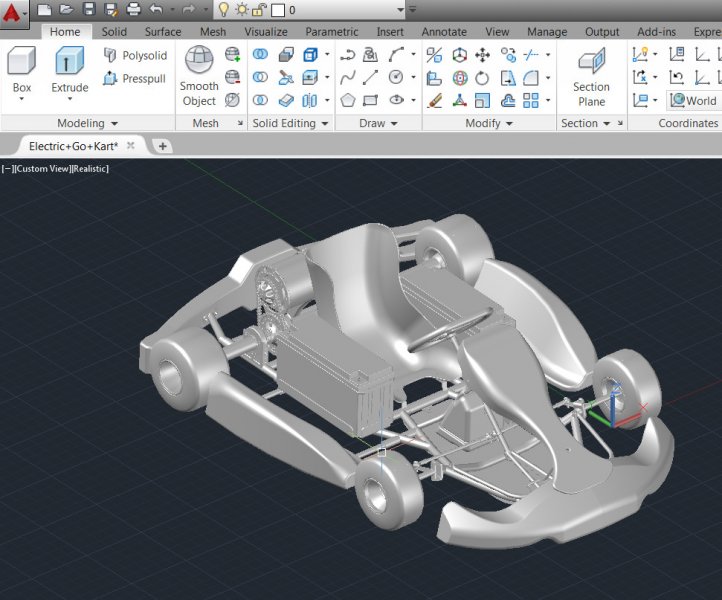The width and height of the screenshot is (722, 600).
Task: Open the Trim tool dropdown arrow
Action: click(x=548, y=54)
